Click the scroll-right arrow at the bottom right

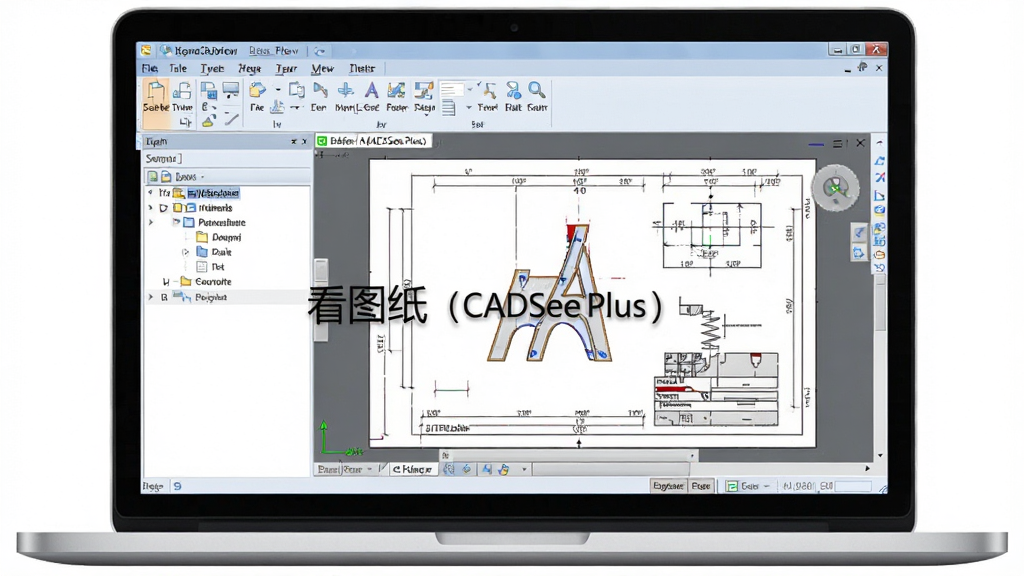click(x=867, y=468)
